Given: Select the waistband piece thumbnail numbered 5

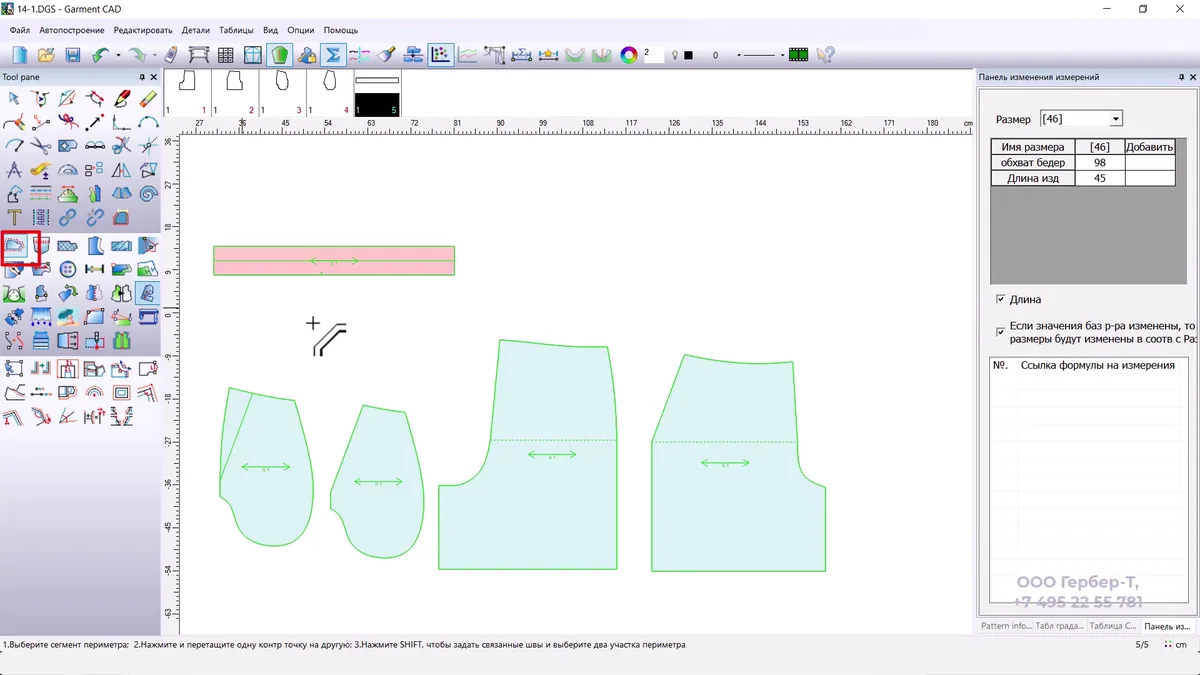Looking at the screenshot, I should pos(377,93).
